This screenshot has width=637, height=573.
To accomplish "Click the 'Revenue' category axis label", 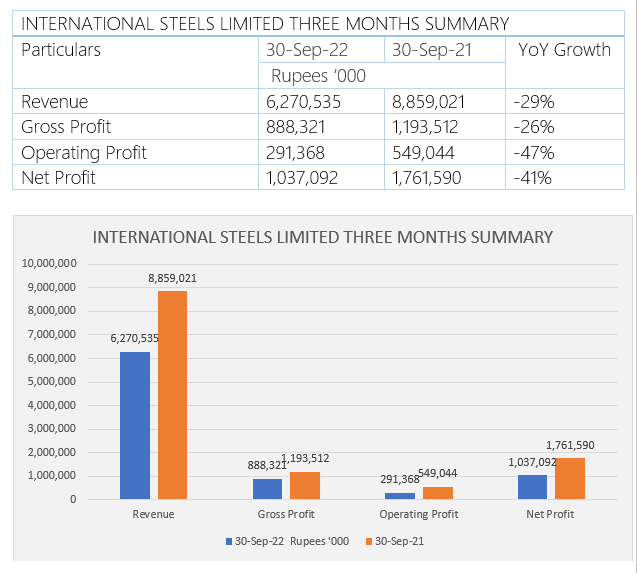I will (153, 514).
